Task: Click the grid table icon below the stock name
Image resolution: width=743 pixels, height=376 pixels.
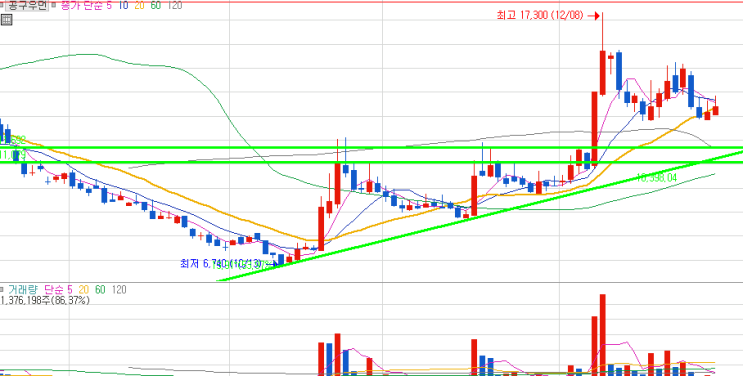Action: [x=7, y=20]
